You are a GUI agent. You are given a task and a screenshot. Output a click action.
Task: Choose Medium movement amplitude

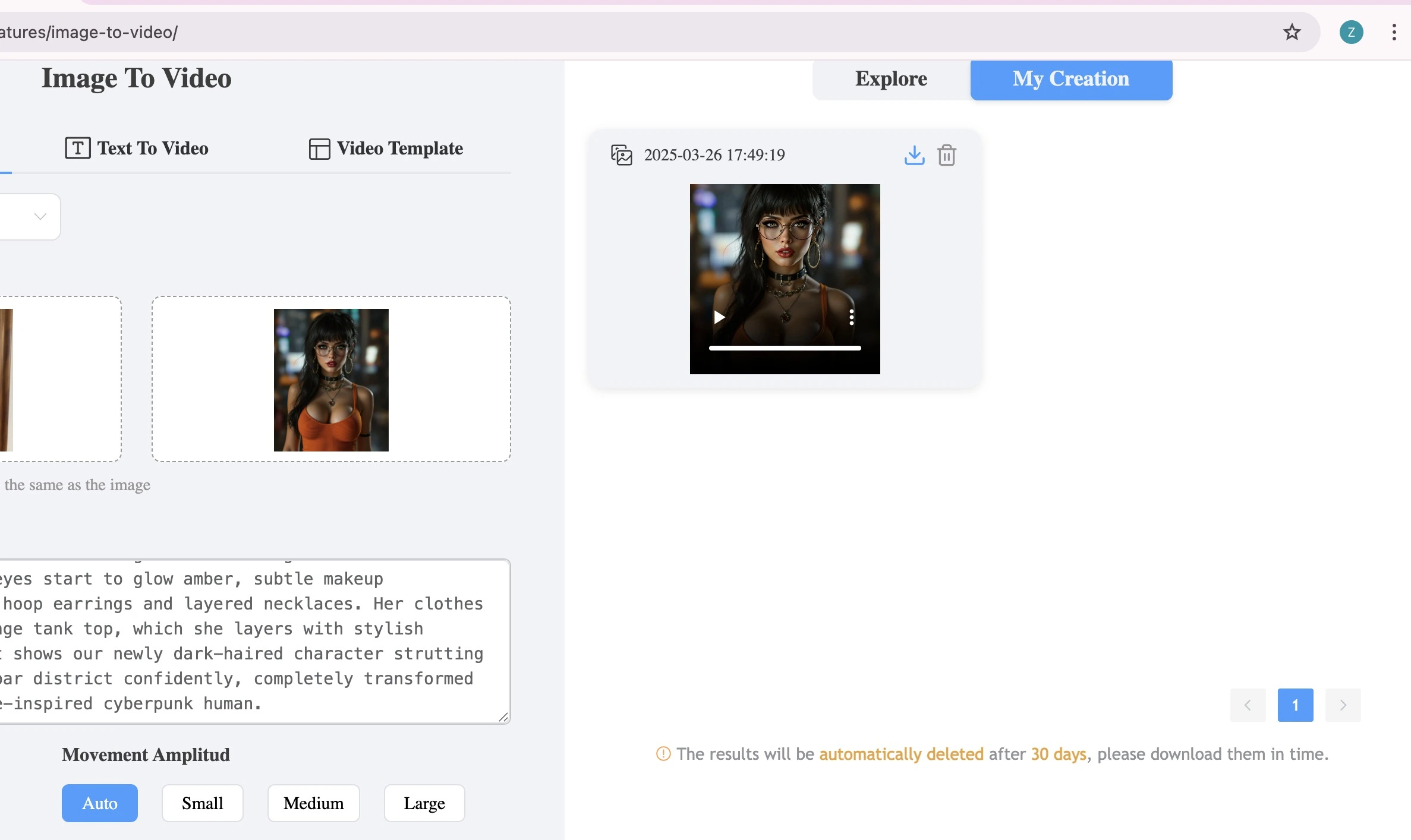[x=314, y=803]
